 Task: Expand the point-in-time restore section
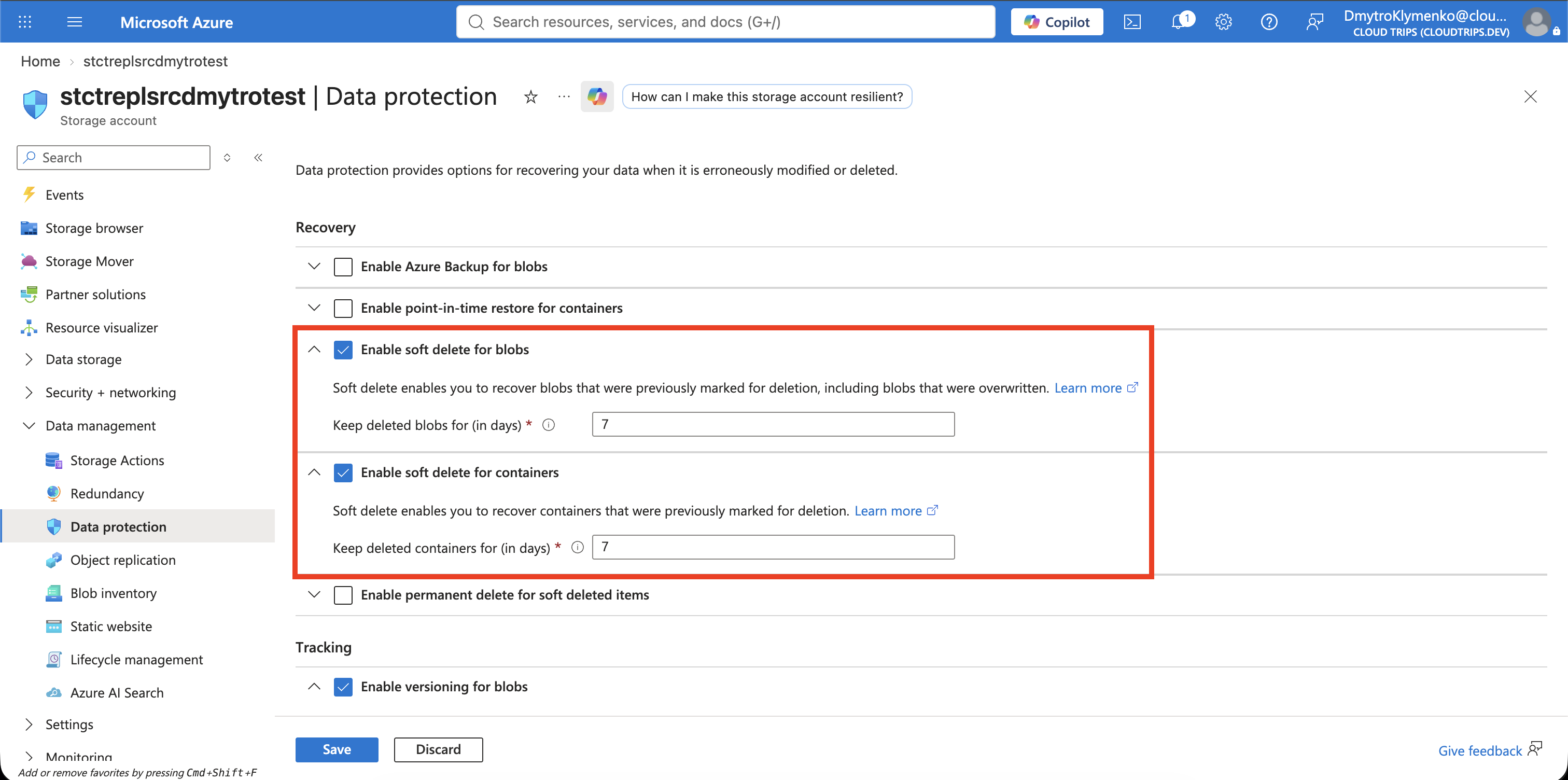coord(314,308)
